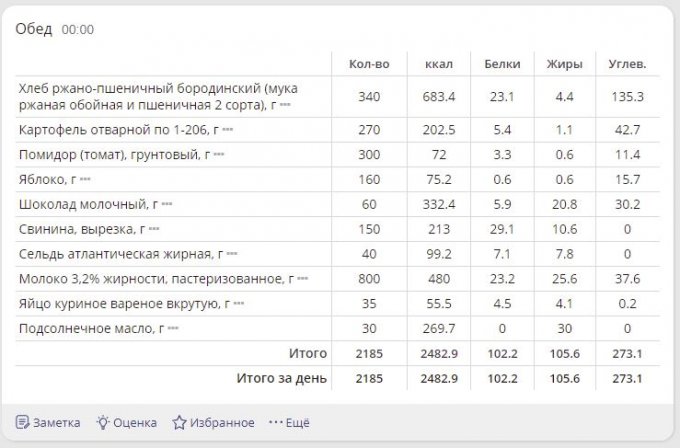
Task: Open ellipsis options for Сельдь атлантическая жирная
Action: point(232,255)
